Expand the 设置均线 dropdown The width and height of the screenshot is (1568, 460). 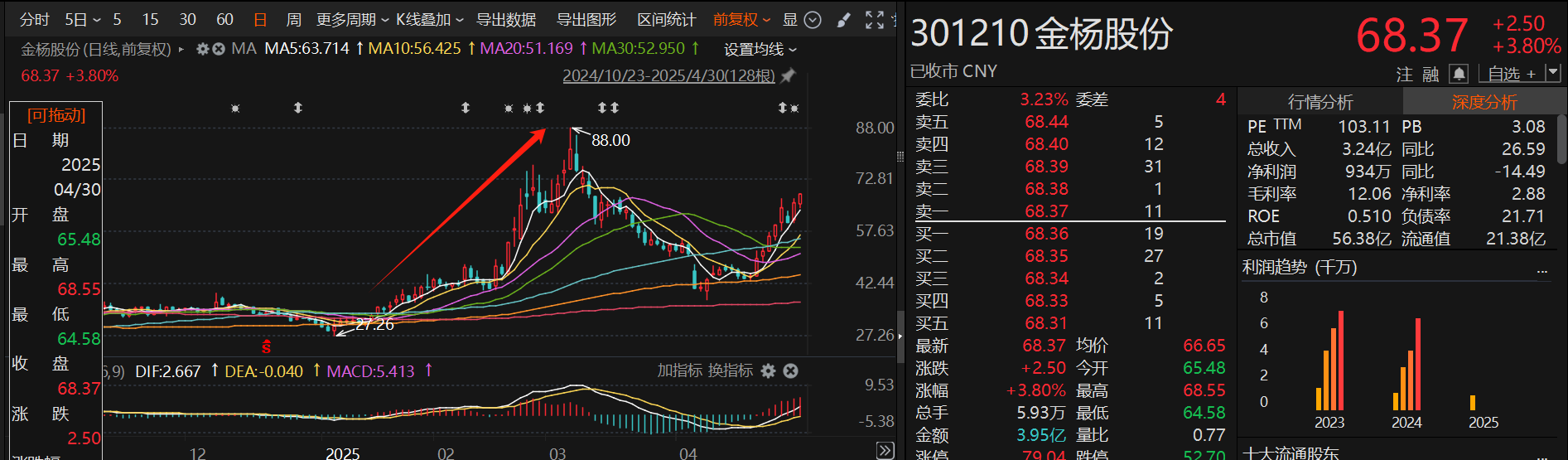tap(760, 50)
